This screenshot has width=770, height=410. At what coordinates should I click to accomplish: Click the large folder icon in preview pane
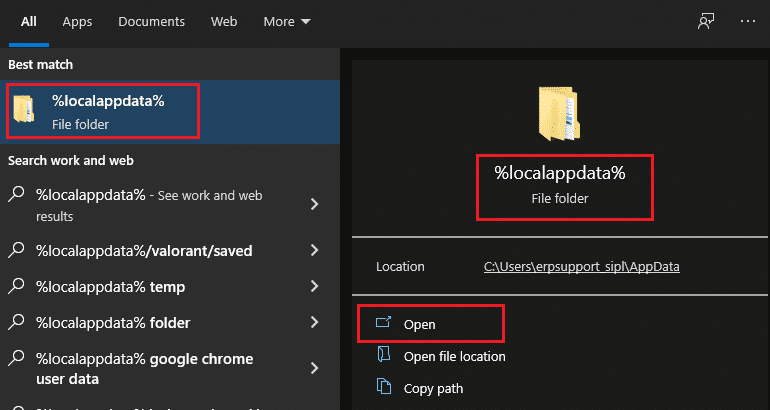[559, 113]
